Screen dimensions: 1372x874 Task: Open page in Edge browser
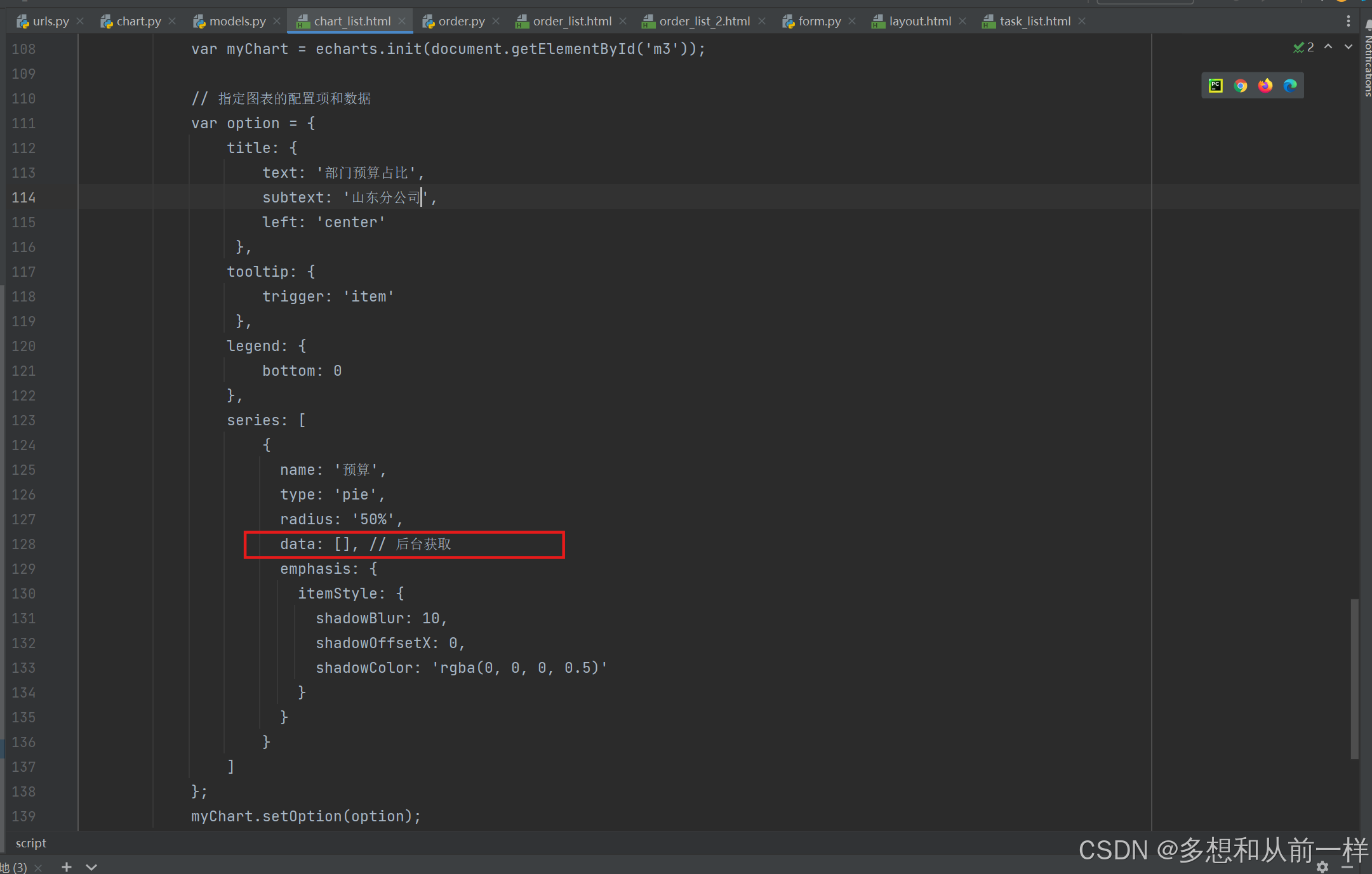pos(1289,86)
